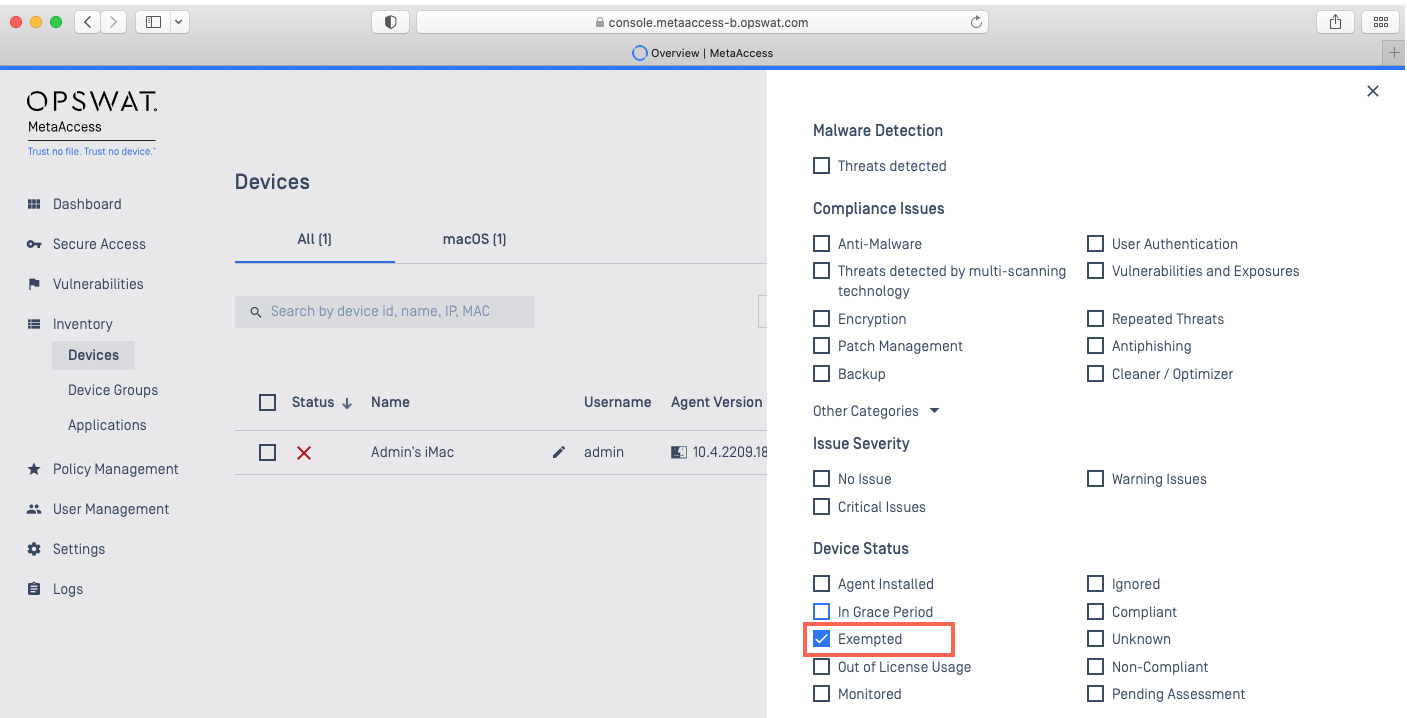This screenshot has width=1407, height=718.
Task: Sort by the Agent Version column header
Action: (717, 402)
